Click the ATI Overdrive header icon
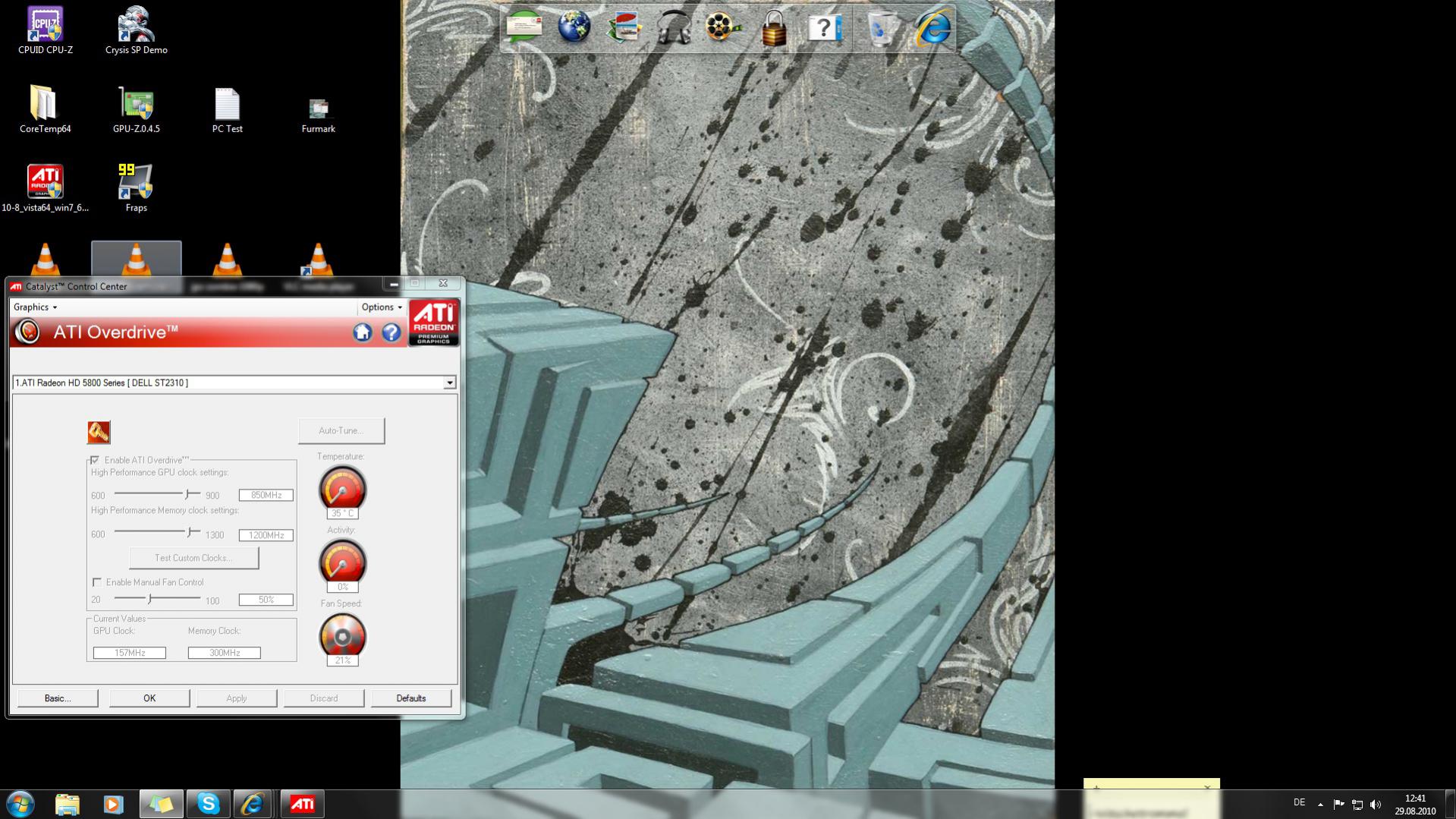 tap(28, 332)
